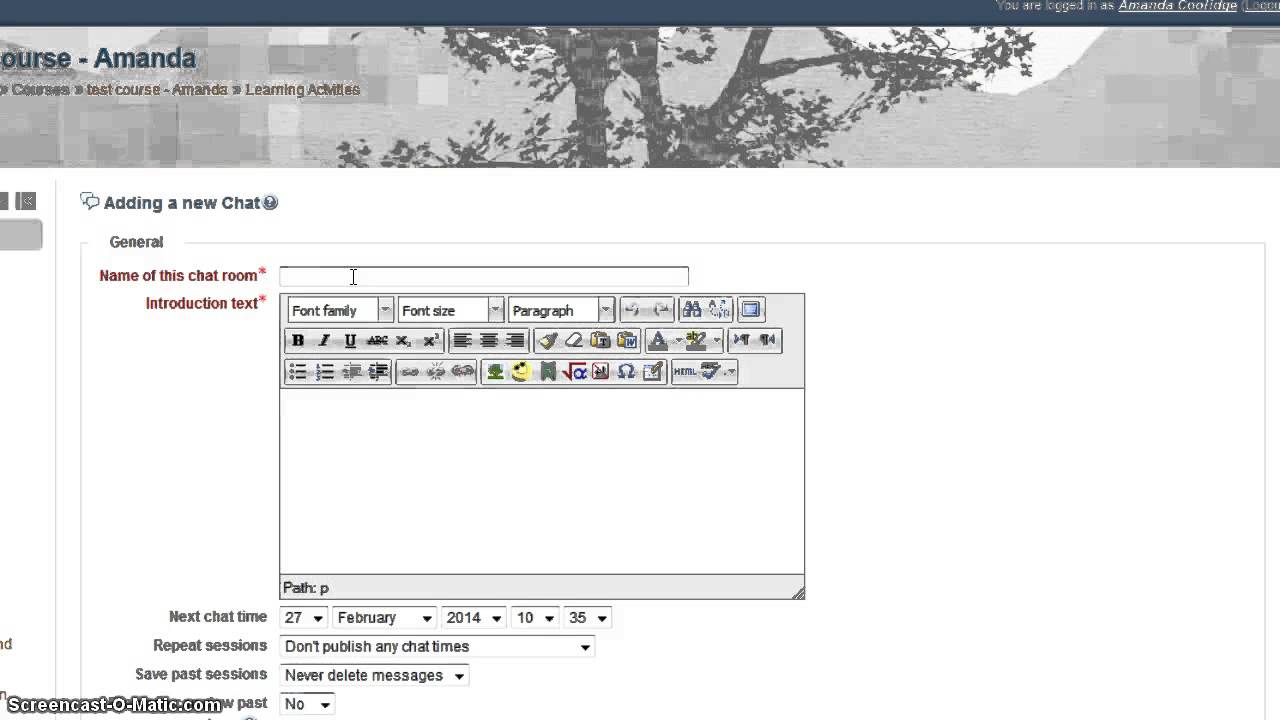
Task: Set right-to-left text direction
Action: (767, 341)
